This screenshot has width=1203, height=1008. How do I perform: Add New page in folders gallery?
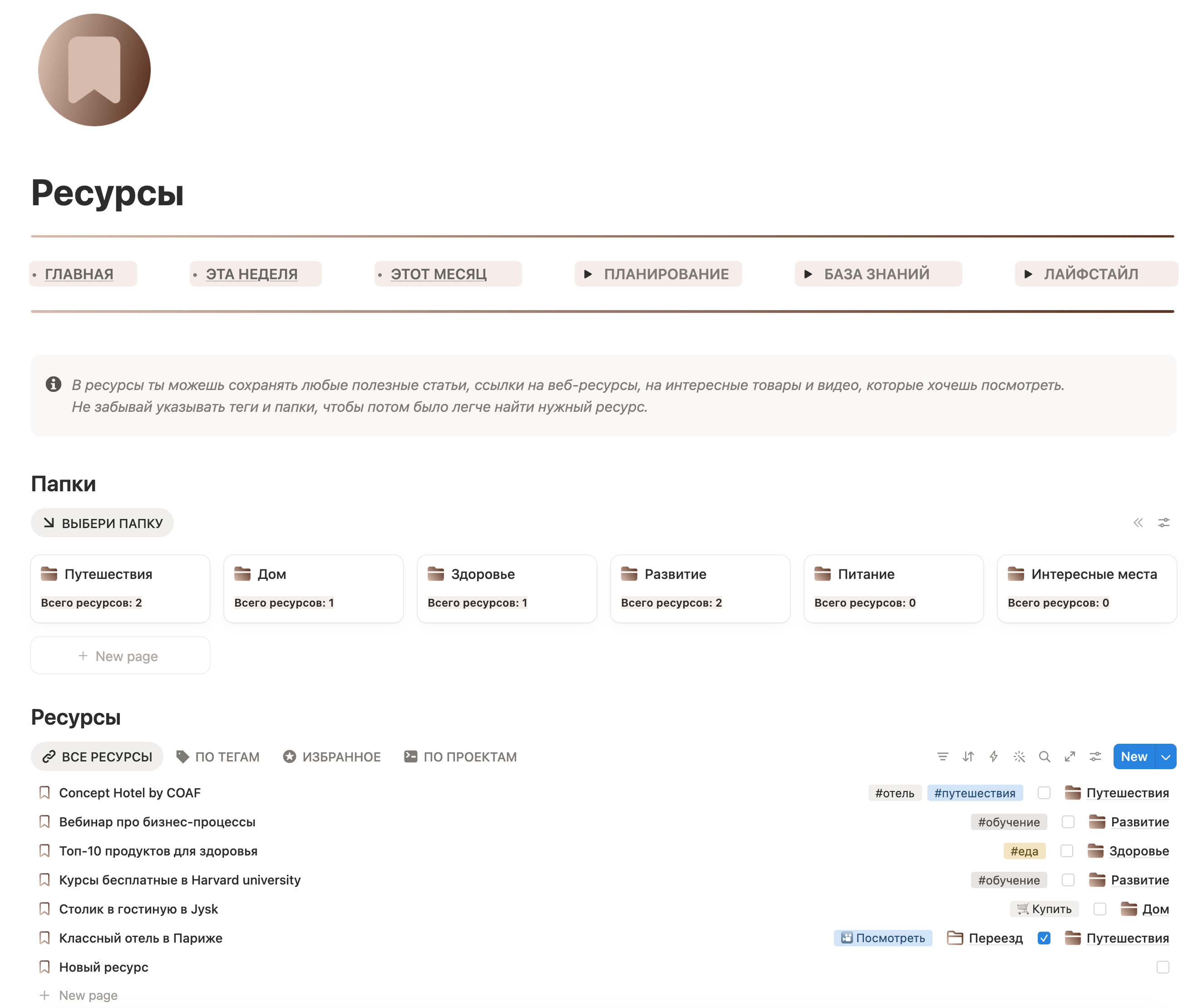pyautogui.click(x=120, y=656)
